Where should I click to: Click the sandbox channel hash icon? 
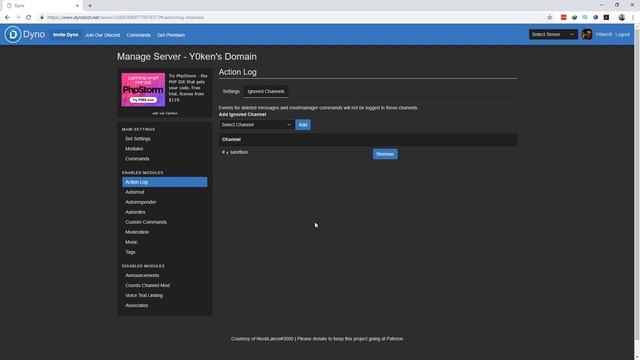point(224,152)
